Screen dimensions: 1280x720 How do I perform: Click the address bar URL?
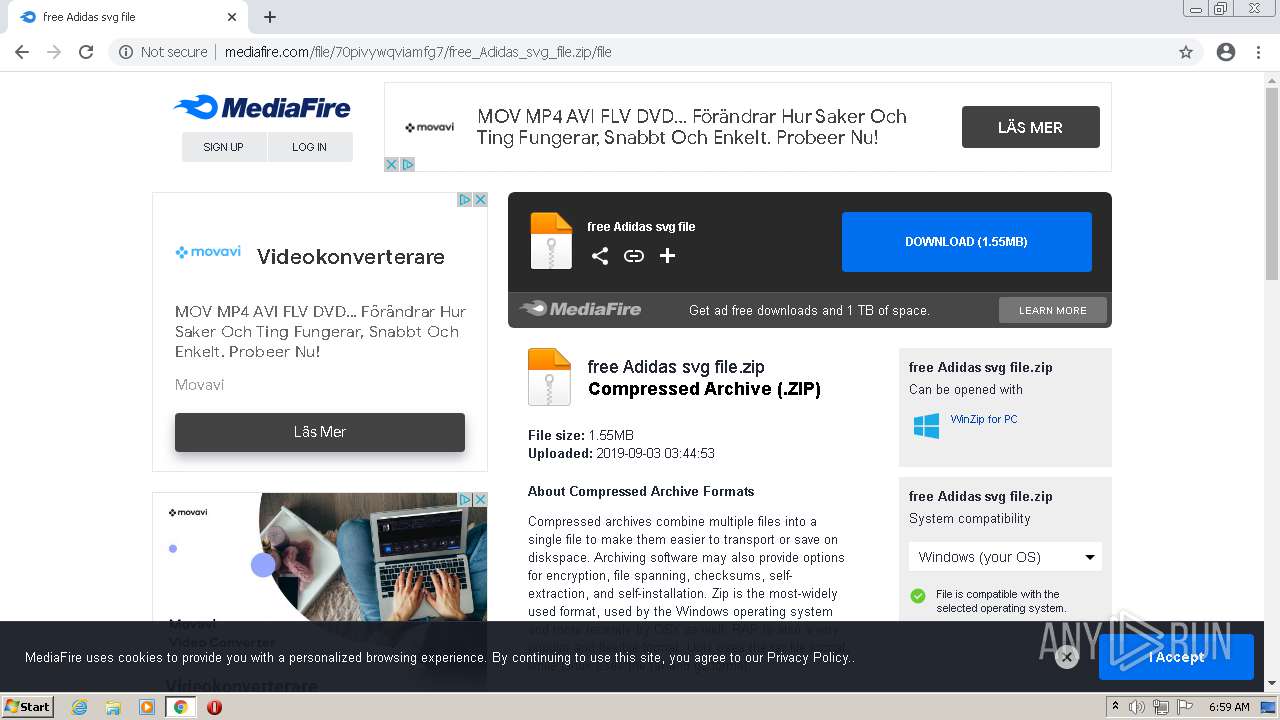(x=418, y=52)
